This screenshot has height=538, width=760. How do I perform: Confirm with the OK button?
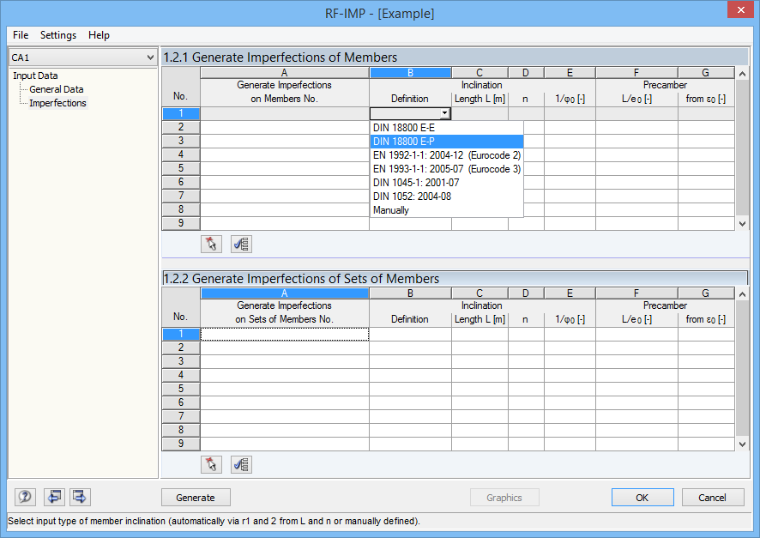point(642,497)
